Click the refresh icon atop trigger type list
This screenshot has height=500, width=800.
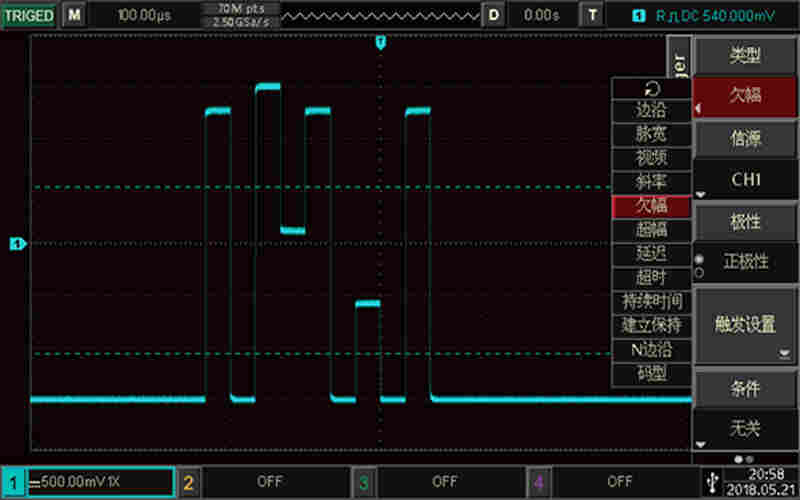651,87
